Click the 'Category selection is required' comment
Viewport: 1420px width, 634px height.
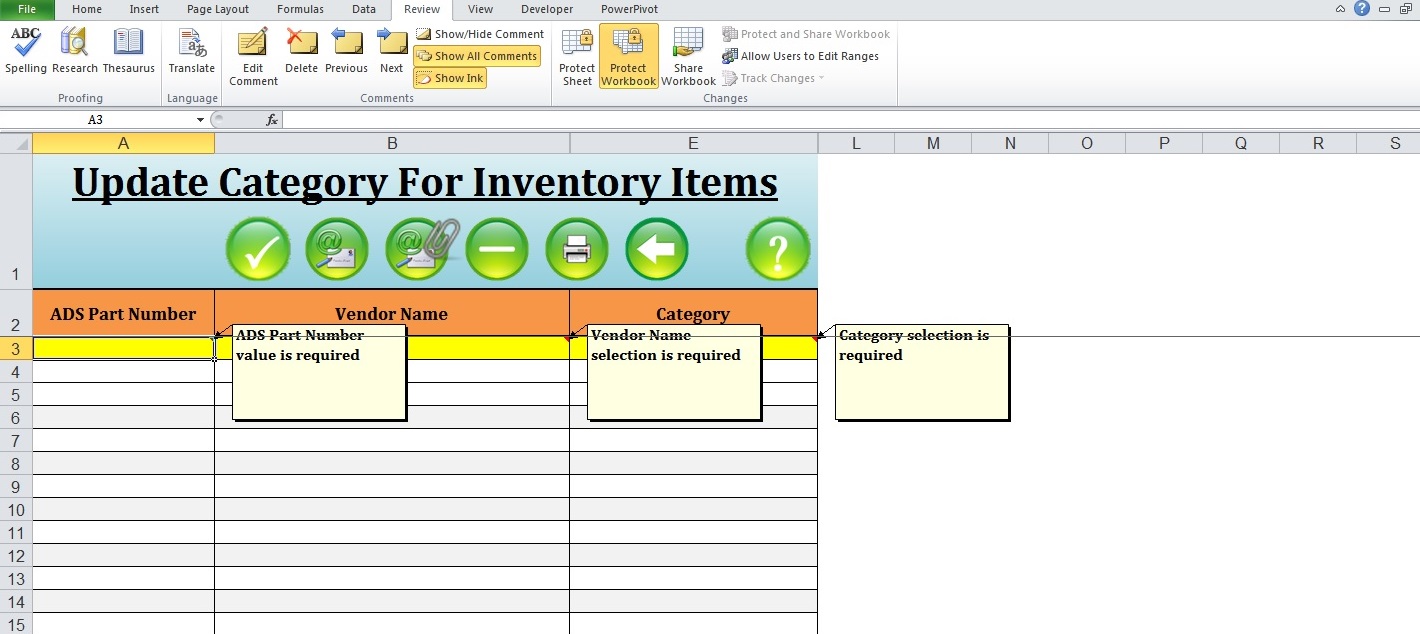tap(922, 372)
